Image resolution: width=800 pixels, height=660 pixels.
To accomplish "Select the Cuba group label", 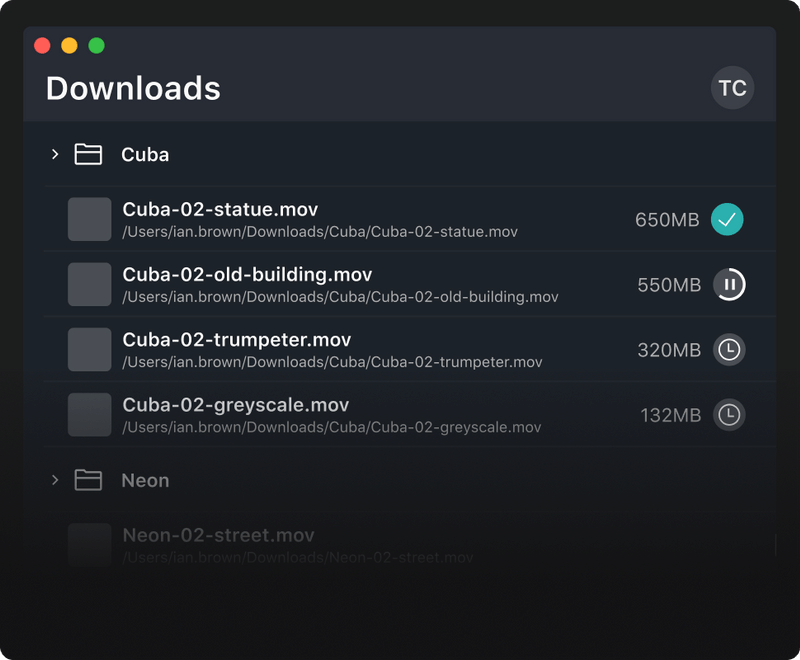I will tap(146, 154).
